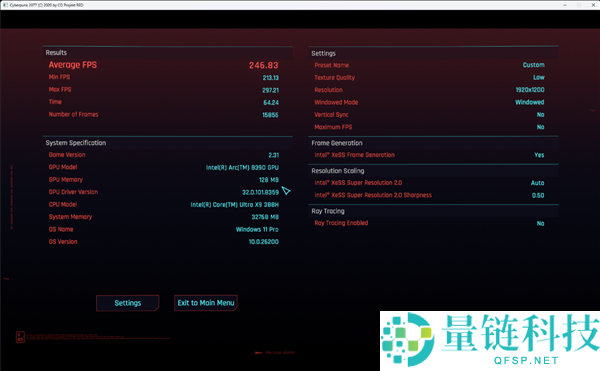Click the Ray Tracing Enabled value No

pyautogui.click(x=540, y=223)
